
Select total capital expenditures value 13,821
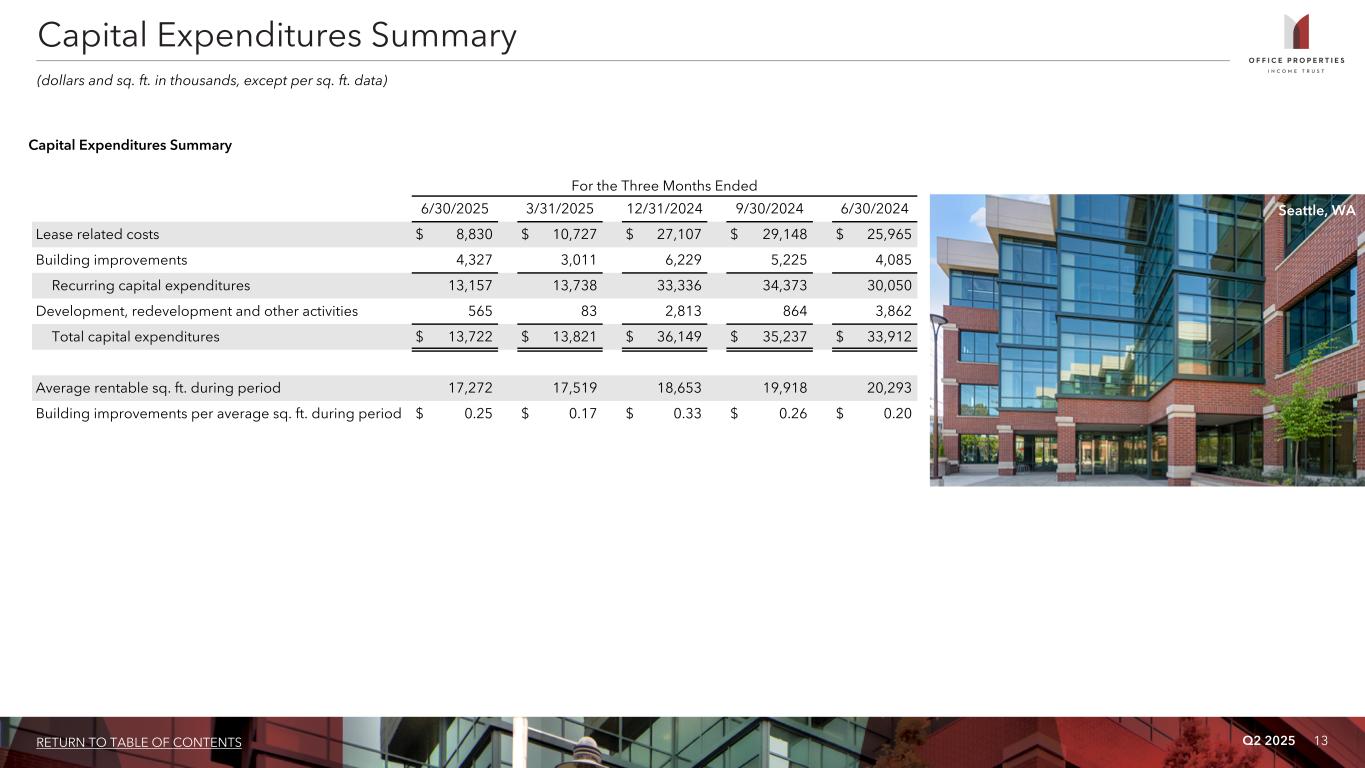pos(574,337)
